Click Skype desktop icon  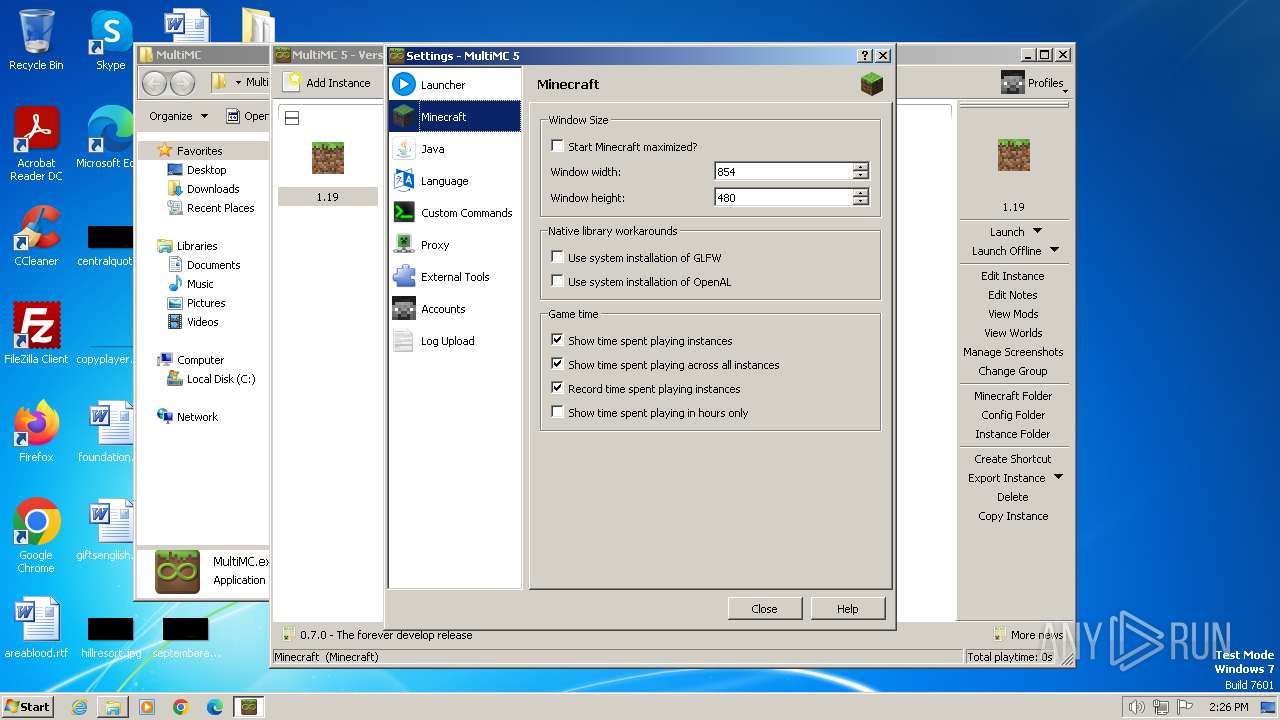tap(111, 32)
